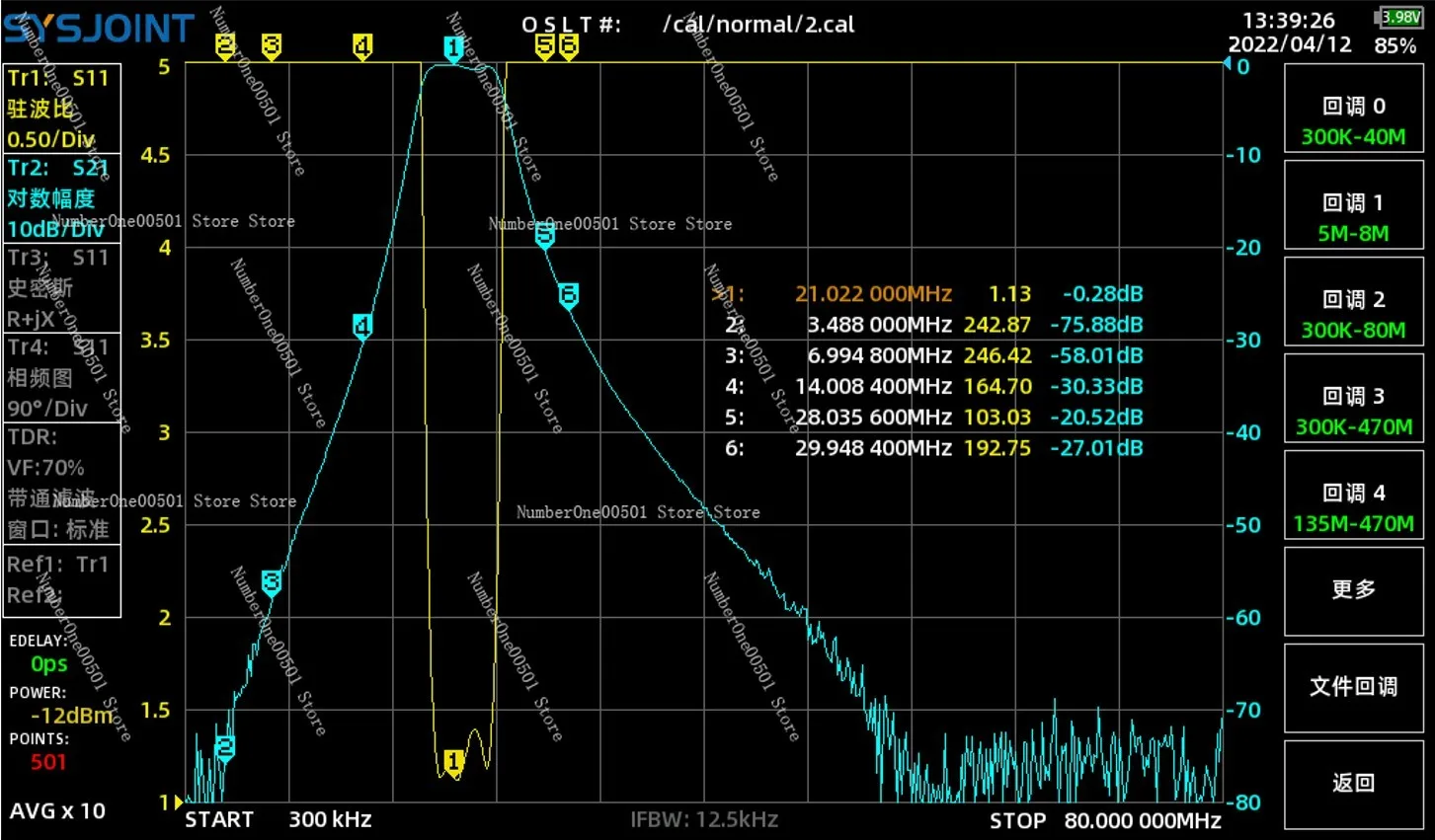Viewport: 1435px width, 840px height.
Task: Click the OSLT # calibration label
Action: tap(572, 25)
